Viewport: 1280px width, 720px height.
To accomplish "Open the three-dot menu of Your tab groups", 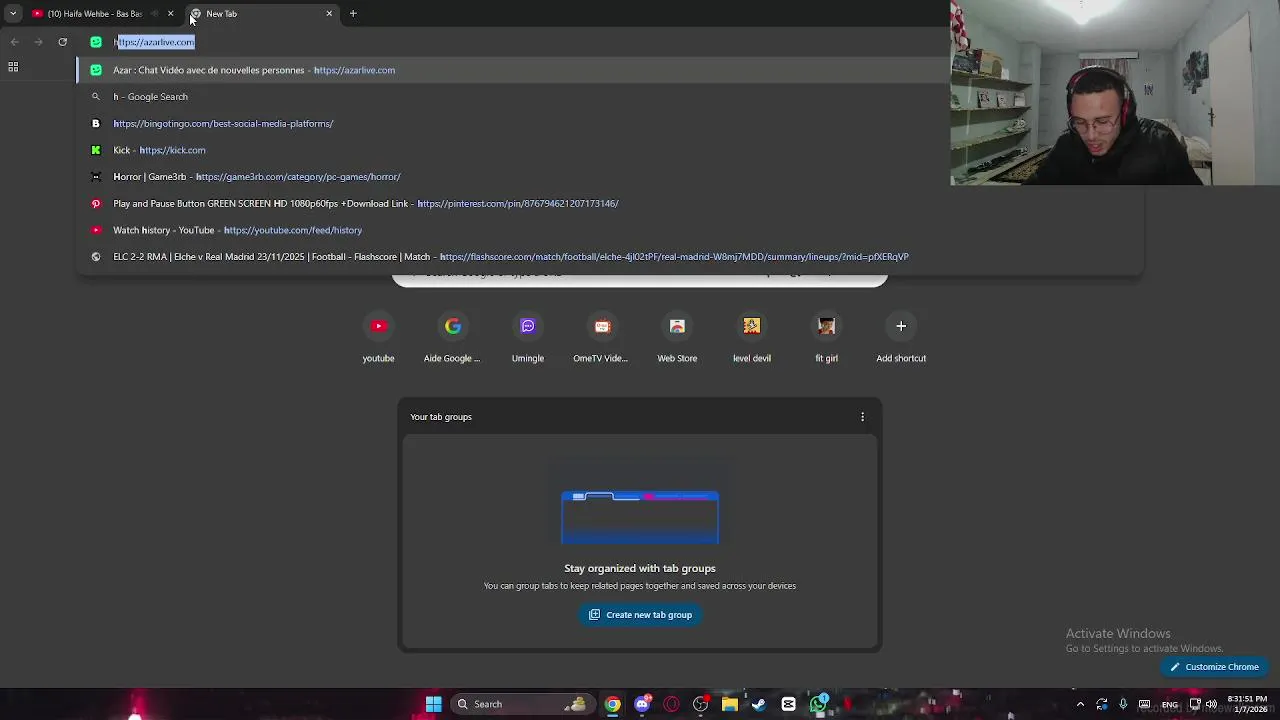I will pyautogui.click(x=863, y=417).
